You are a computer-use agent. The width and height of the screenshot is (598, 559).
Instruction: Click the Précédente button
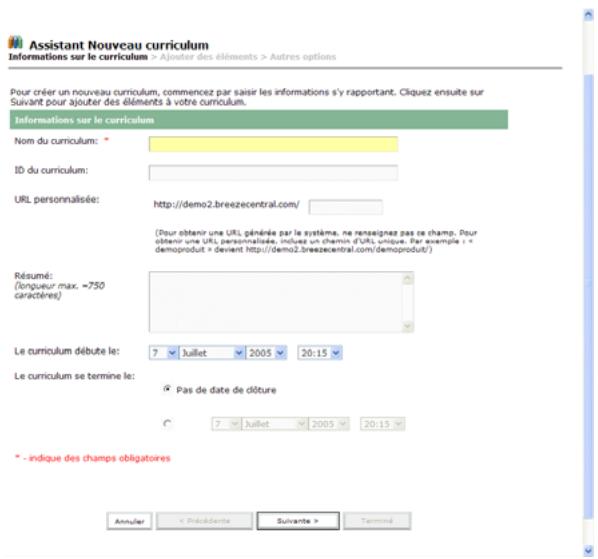[x=204, y=521]
